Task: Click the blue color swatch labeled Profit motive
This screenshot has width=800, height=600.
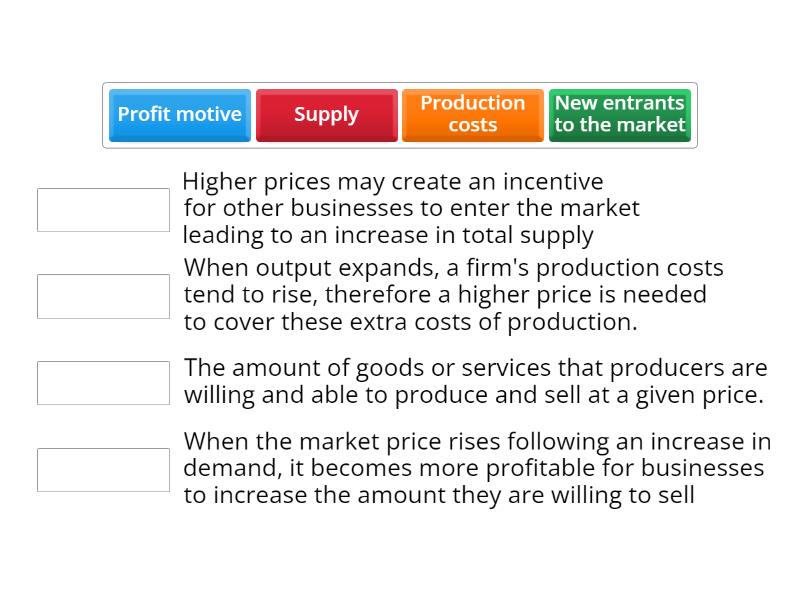Action: click(179, 114)
